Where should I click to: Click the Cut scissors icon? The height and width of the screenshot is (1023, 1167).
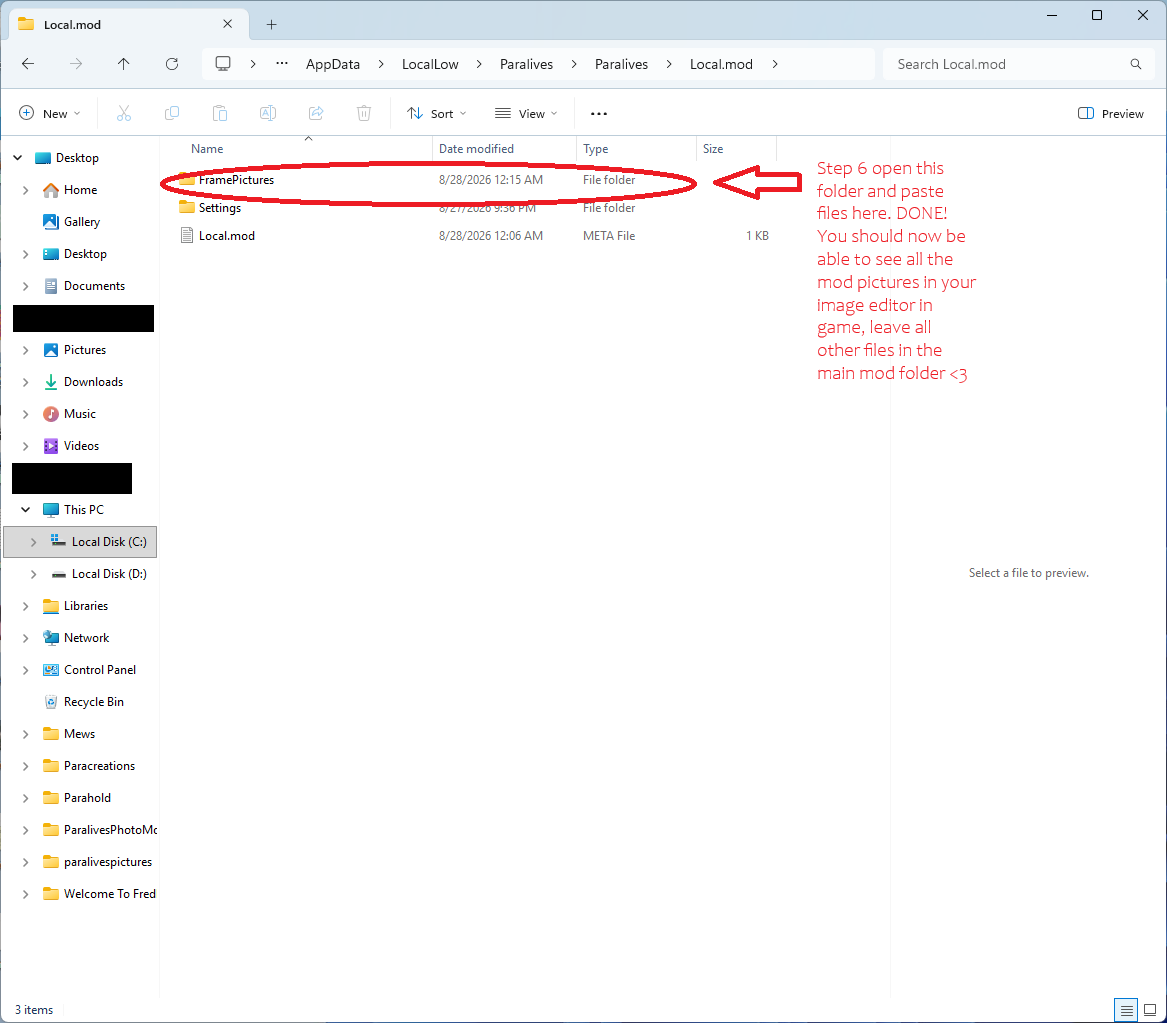(x=124, y=113)
